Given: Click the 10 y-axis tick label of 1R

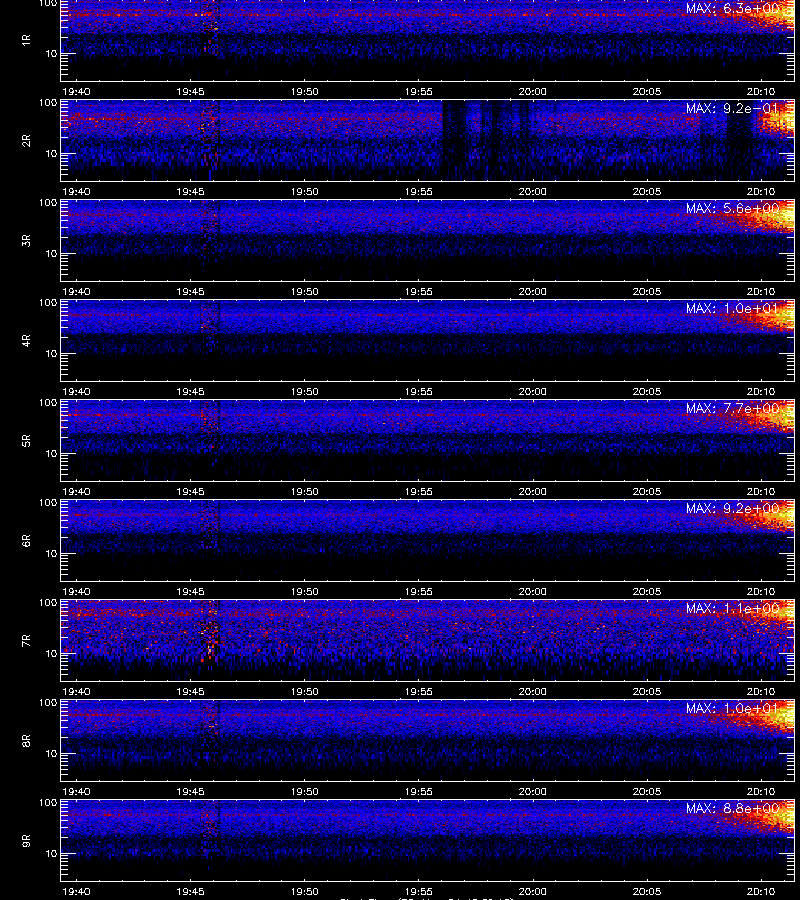Looking at the screenshot, I should pos(51,53).
